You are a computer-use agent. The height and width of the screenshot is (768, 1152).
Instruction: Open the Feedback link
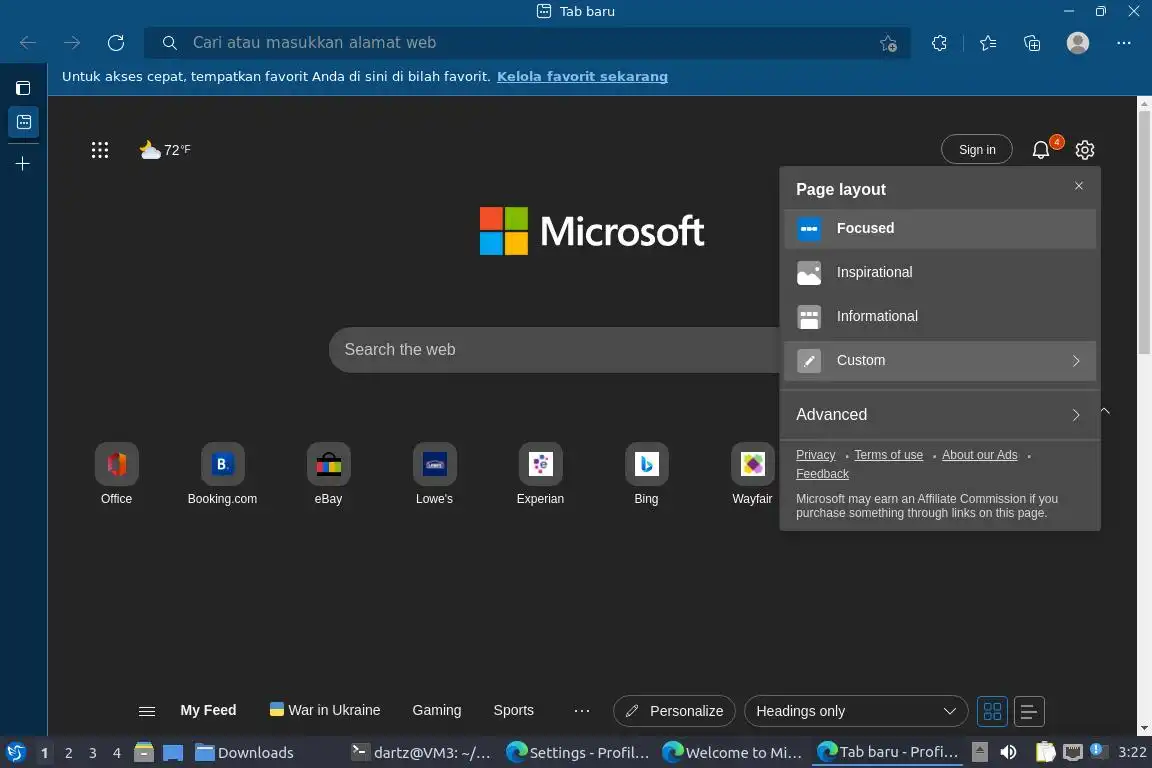822,474
